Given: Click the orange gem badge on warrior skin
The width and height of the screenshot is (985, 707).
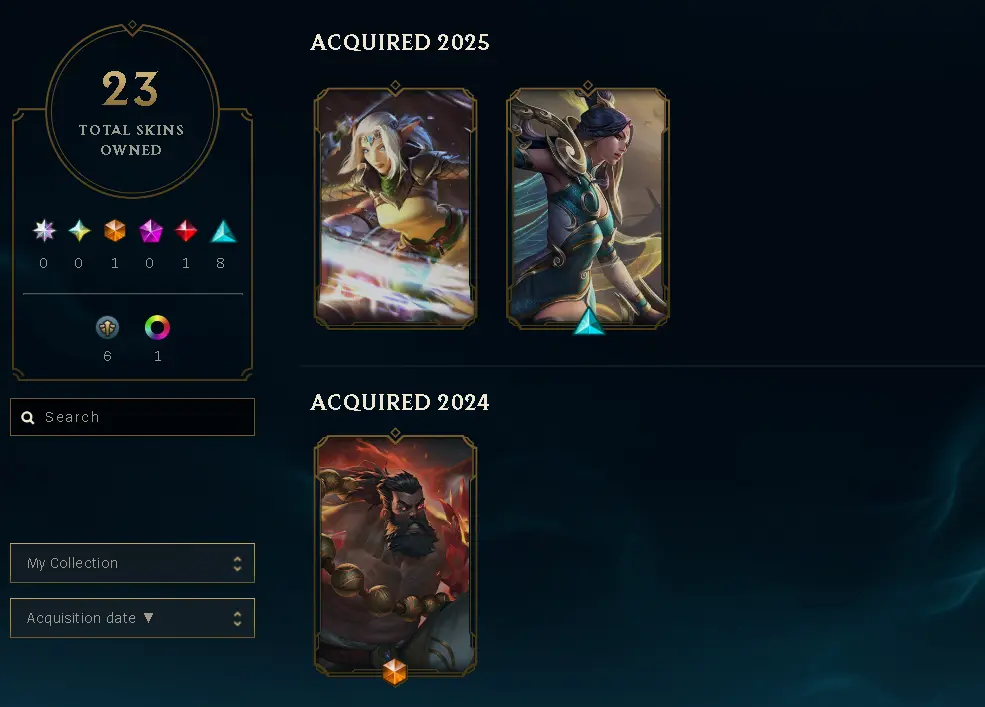Looking at the screenshot, I should [x=395, y=671].
